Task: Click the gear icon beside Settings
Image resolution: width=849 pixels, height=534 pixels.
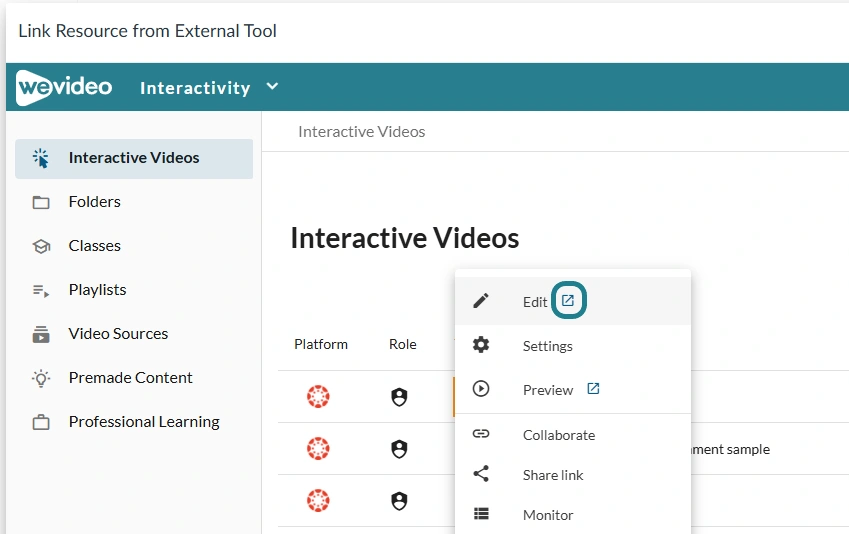Action: click(481, 344)
